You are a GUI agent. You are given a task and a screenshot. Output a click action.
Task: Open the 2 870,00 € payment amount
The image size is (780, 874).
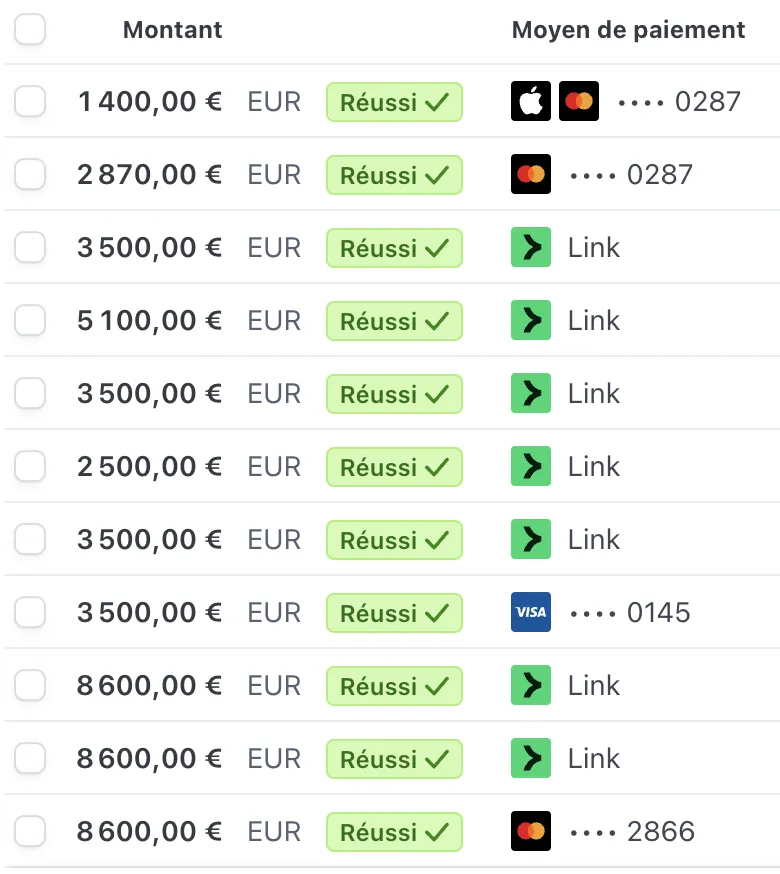(x=149, y=174)
